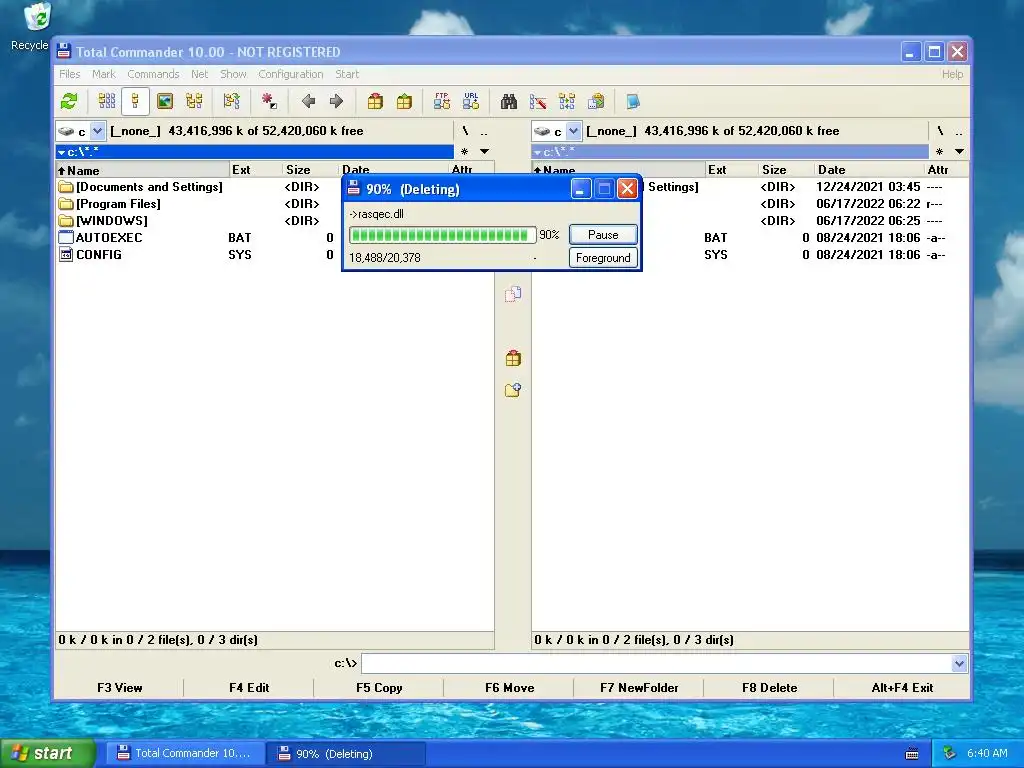Open the Mark menu
The image size is (1024, 768).
tap(103, 74)
